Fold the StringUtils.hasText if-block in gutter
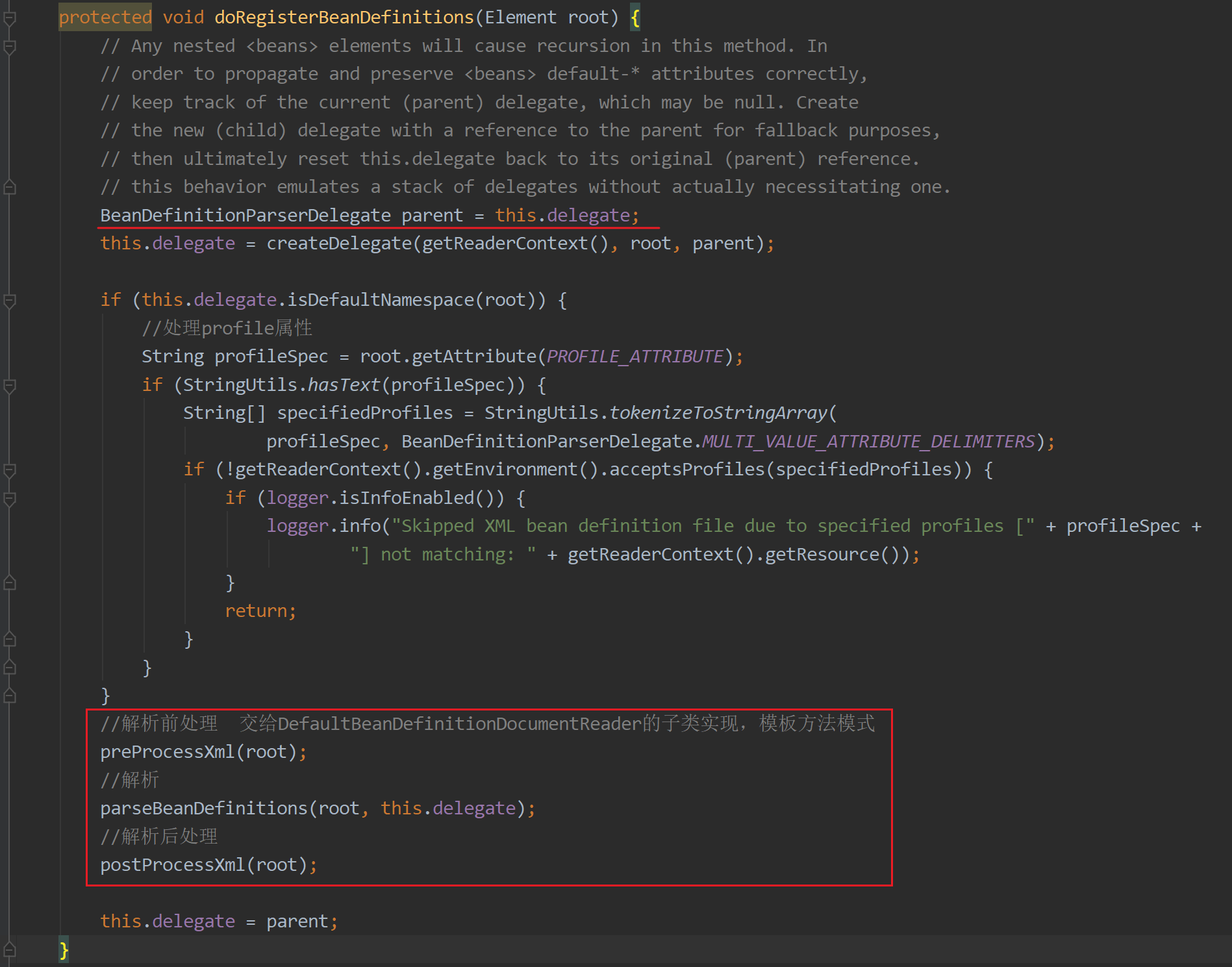Screen dimensions: 1232x967 [10, 386]
